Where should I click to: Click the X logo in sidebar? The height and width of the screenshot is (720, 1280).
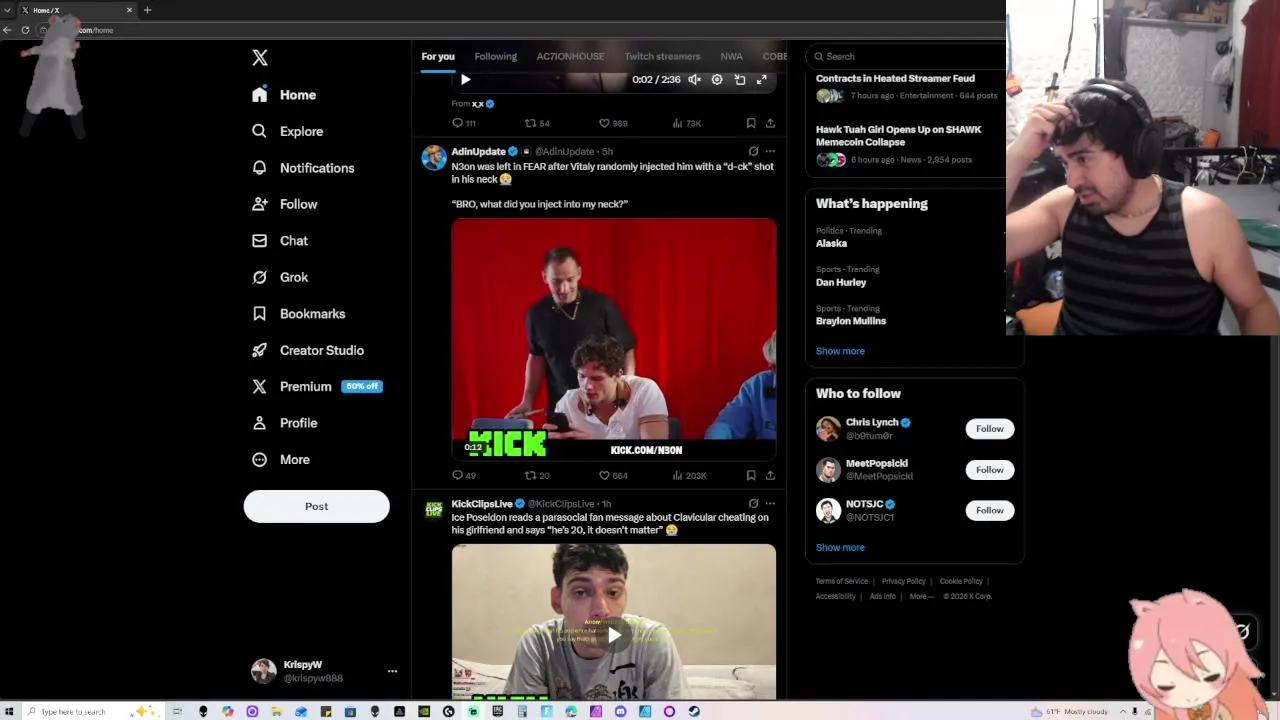tap(260, 58)
